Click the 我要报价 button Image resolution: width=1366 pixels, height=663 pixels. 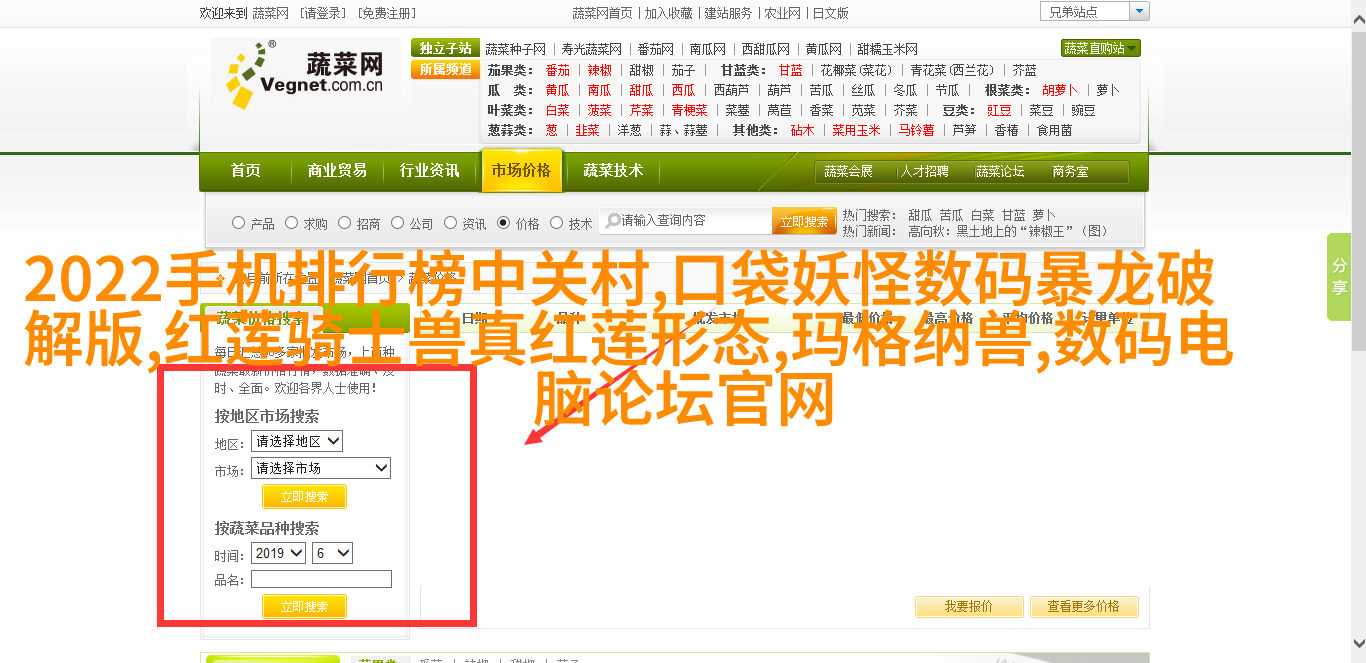(x=969, y=606)
